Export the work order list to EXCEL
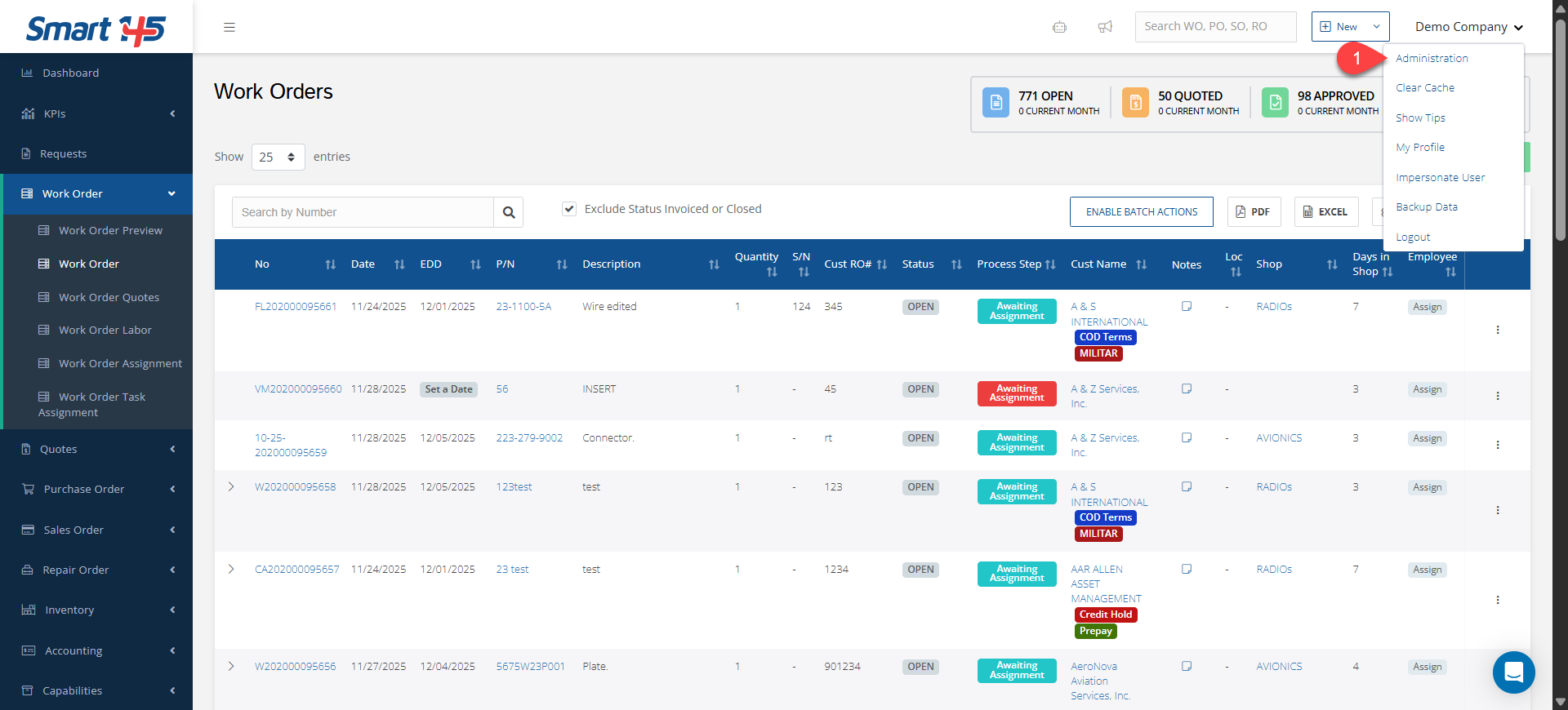This screenshot has height=710, width=1568. 1326,212
